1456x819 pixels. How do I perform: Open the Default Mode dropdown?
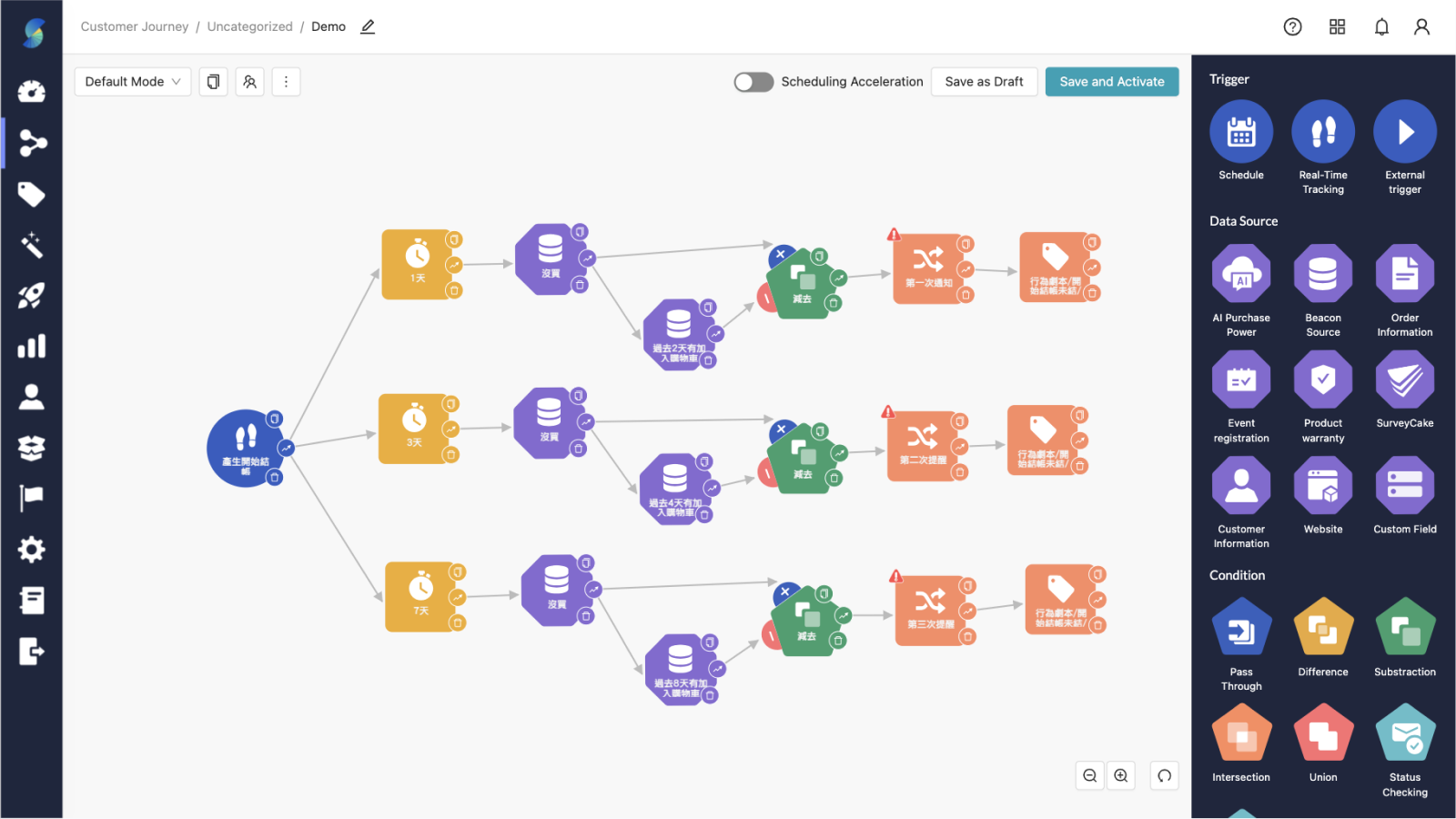tap(132, 81)
